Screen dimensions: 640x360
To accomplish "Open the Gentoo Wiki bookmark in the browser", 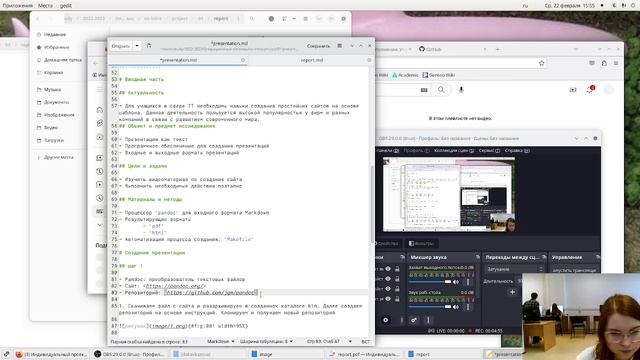I will [439, 75].
